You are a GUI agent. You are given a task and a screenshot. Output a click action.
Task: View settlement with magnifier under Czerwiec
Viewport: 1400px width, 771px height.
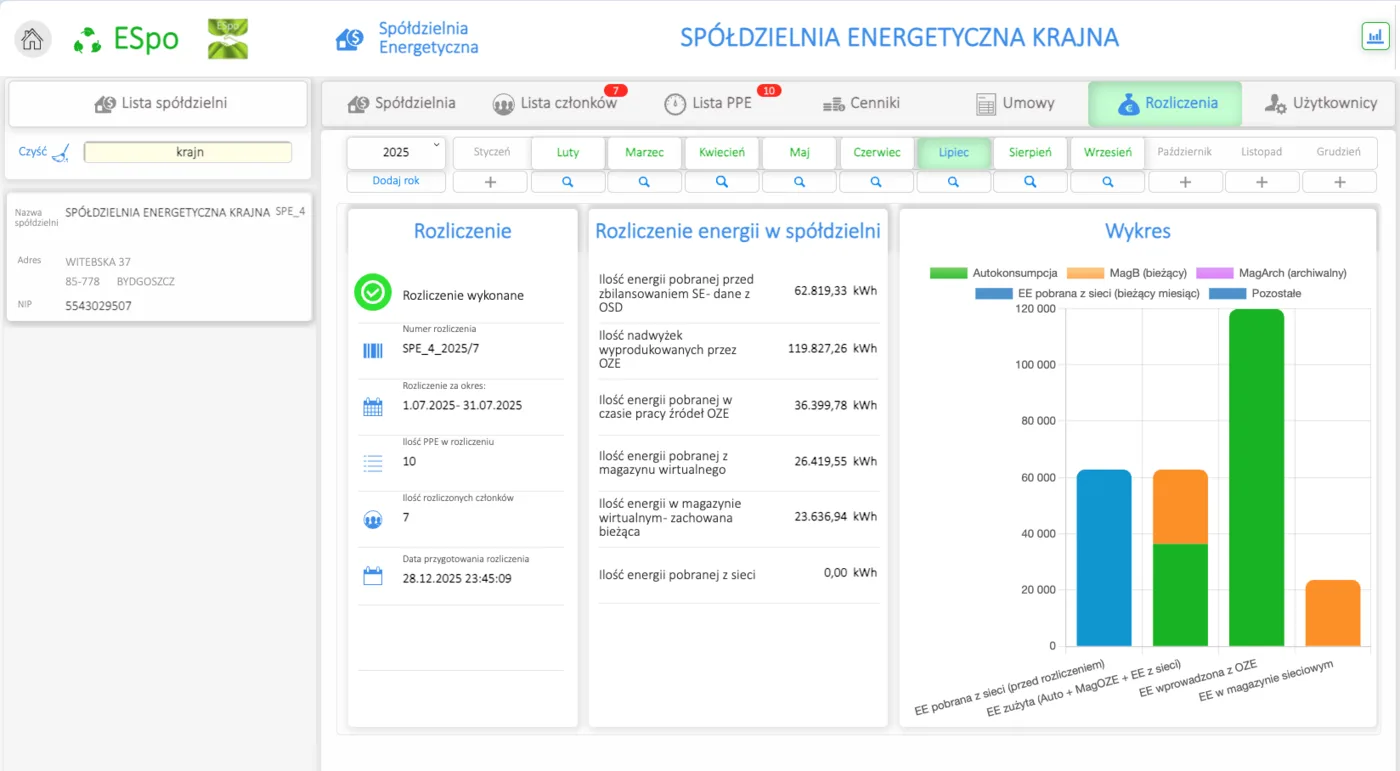point(876,182)
